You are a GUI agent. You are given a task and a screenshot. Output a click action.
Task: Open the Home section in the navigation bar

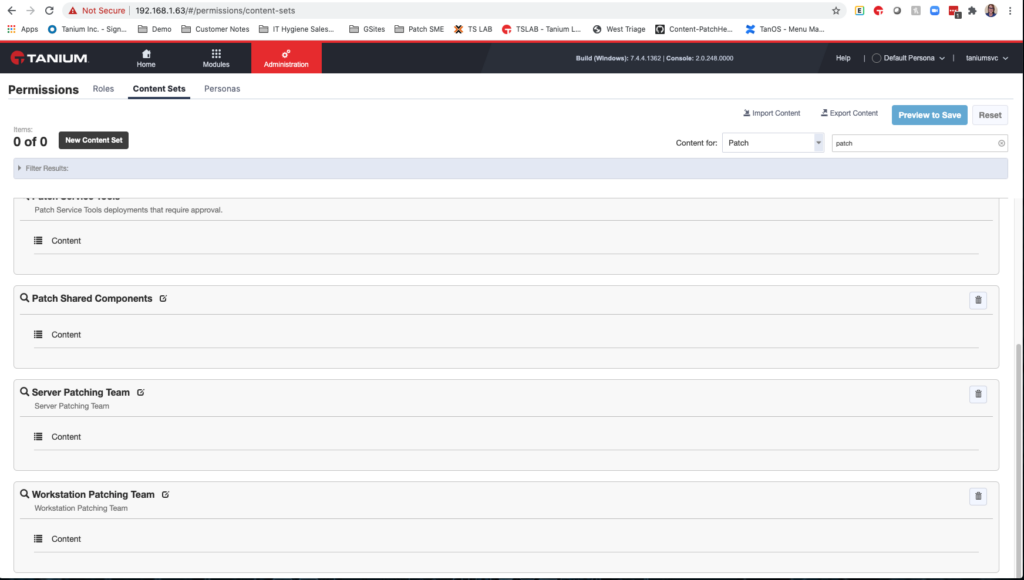click(x=145, y=57)
